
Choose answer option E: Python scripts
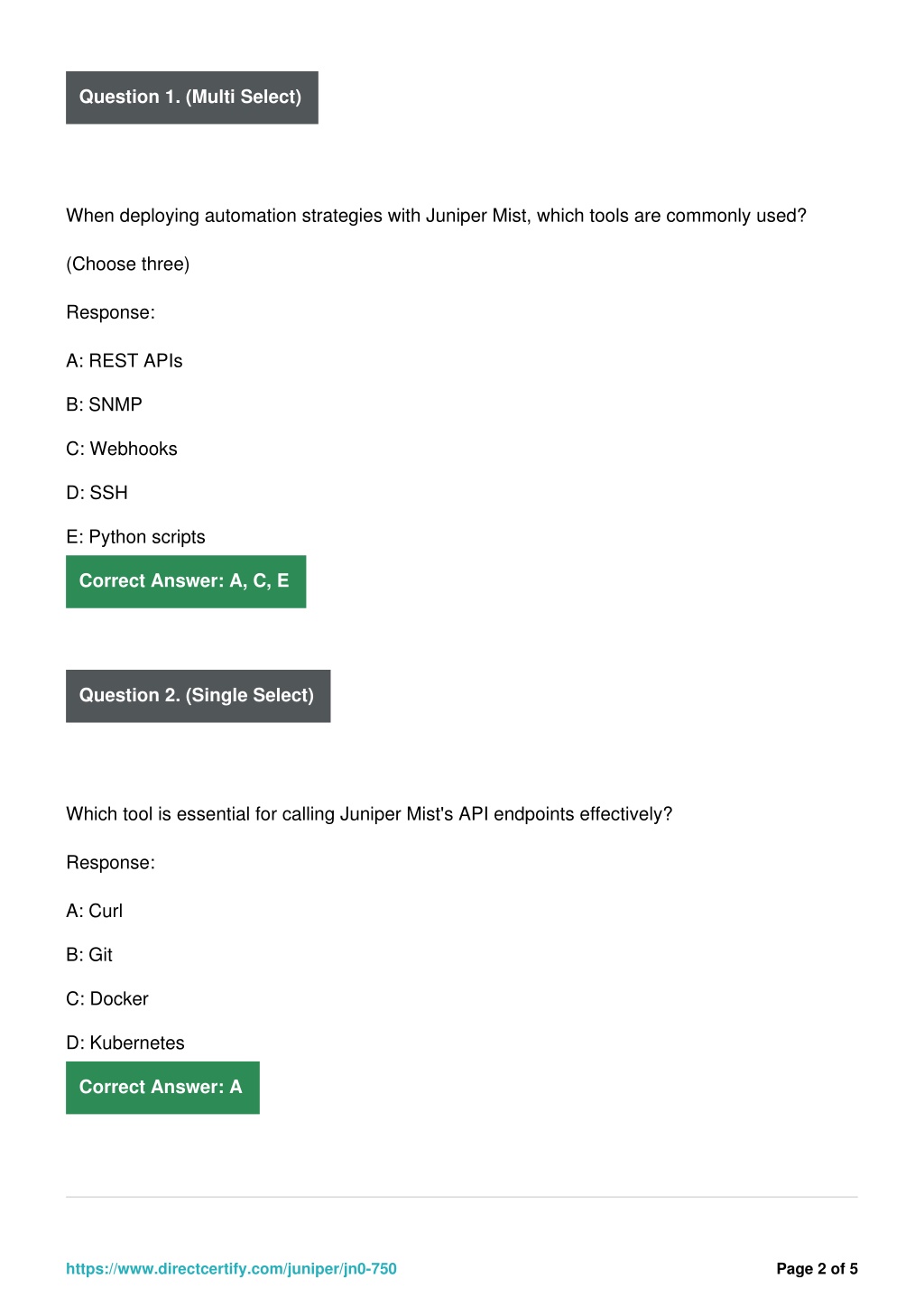135,537
